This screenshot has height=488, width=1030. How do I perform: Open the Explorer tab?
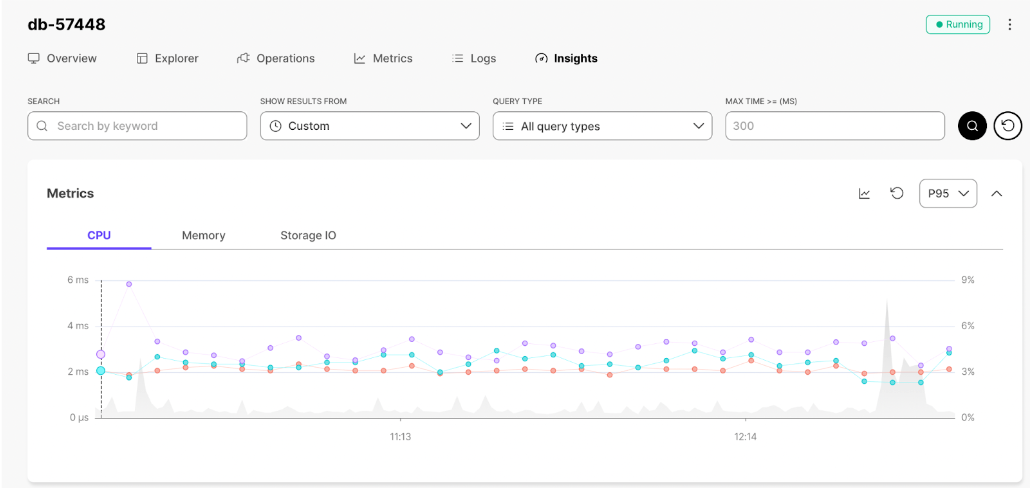(x=167, y=58)
